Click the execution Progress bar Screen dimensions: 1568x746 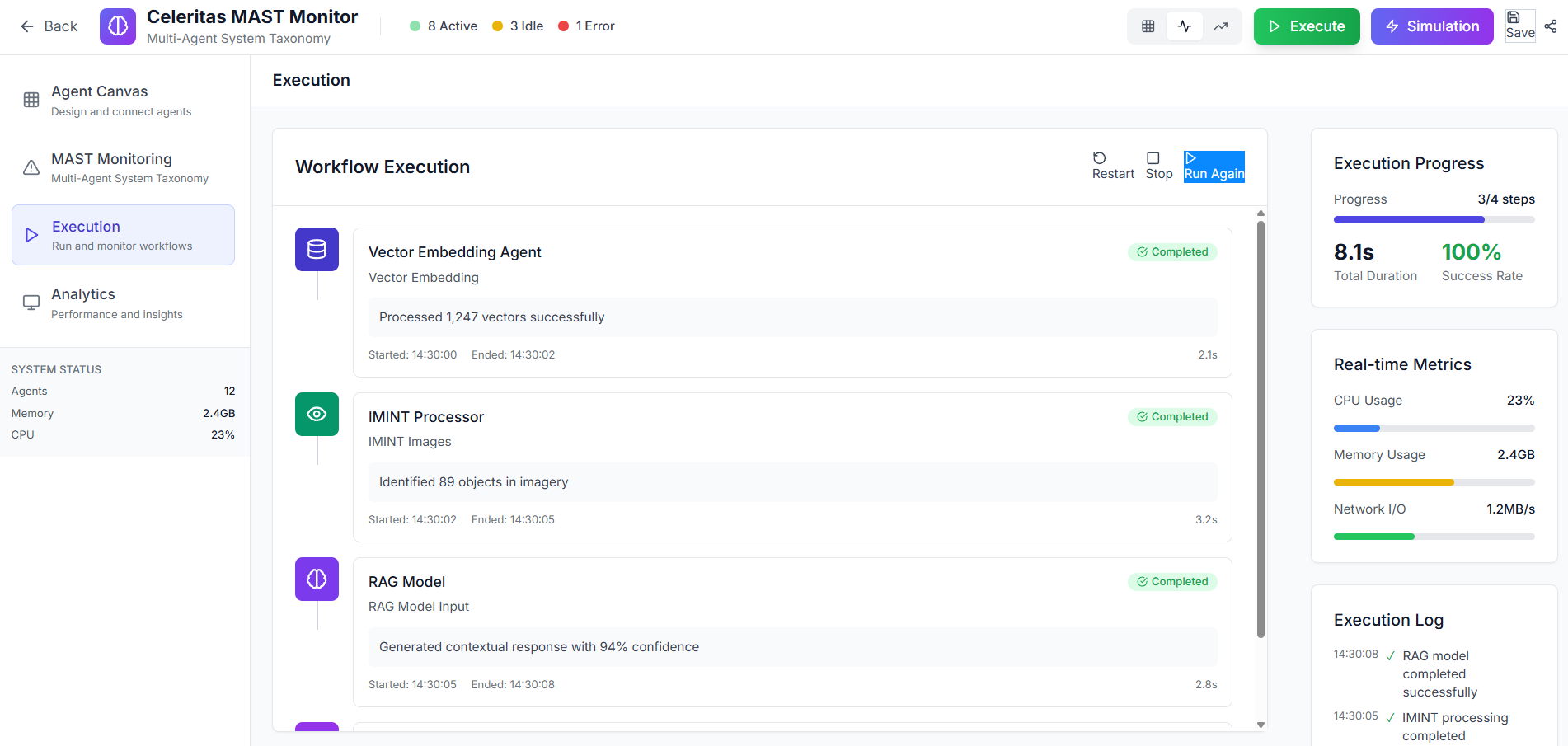pyautogui.click(x=1434, y=220)
